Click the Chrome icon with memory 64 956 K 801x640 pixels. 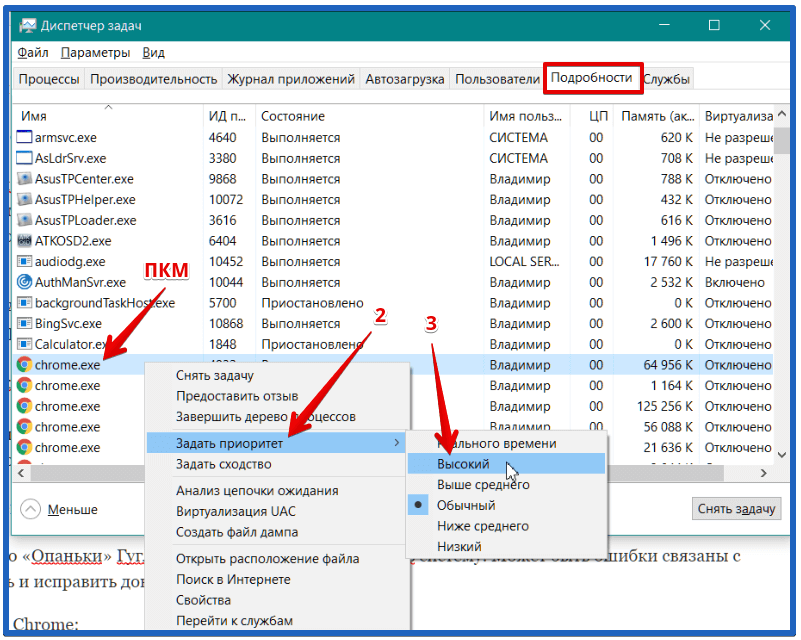point(24,365)
